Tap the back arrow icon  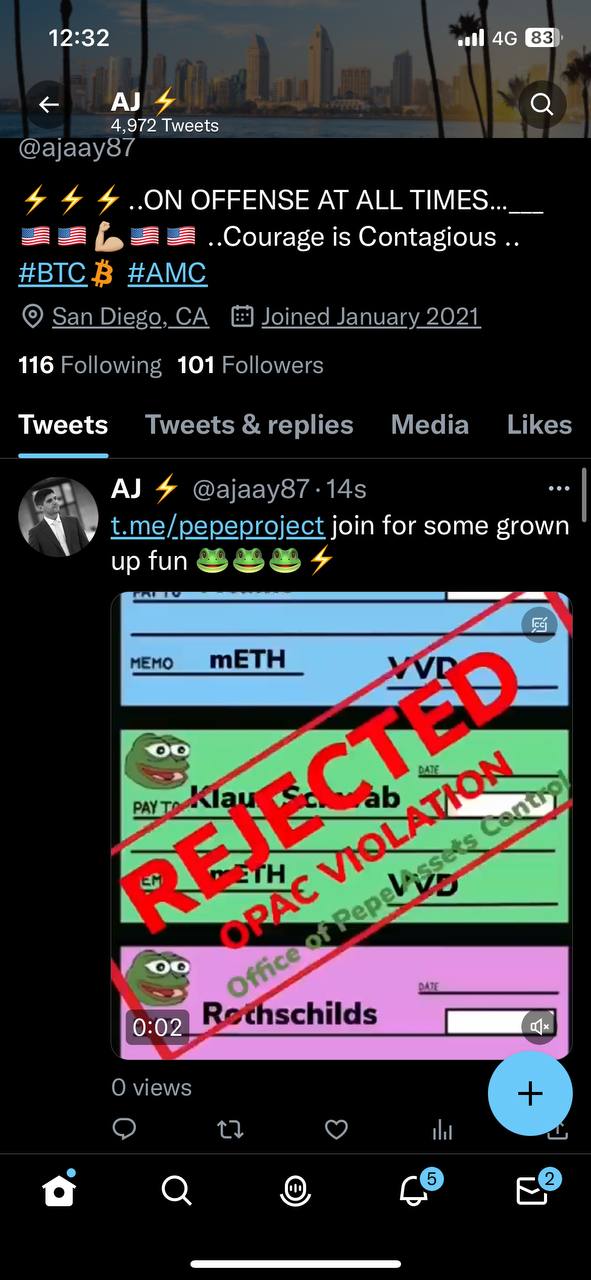click(x=48, y=104)
